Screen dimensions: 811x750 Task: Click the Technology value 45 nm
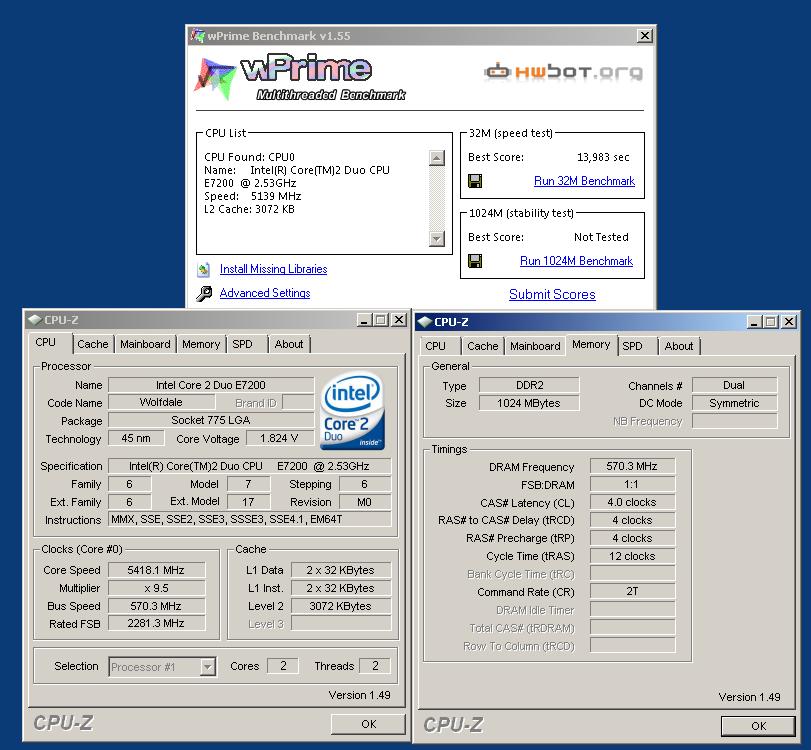click(136, 438)
